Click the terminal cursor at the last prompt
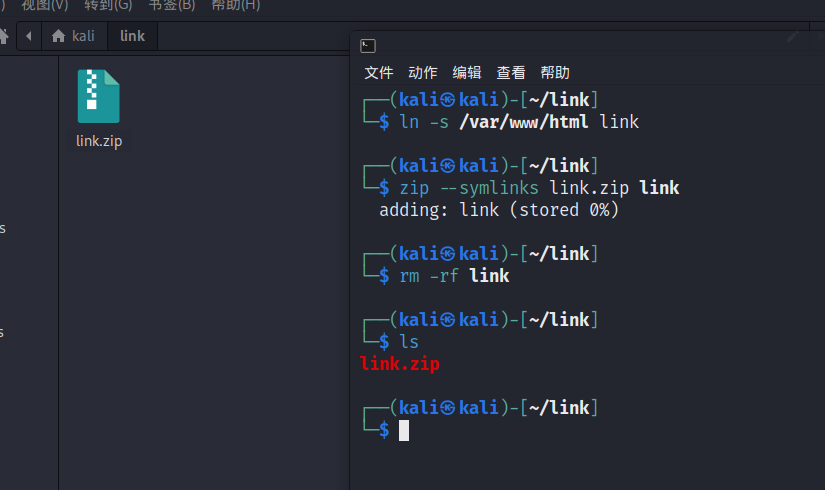825x490 pixels. pyautogui.click(x=404, y=430)
